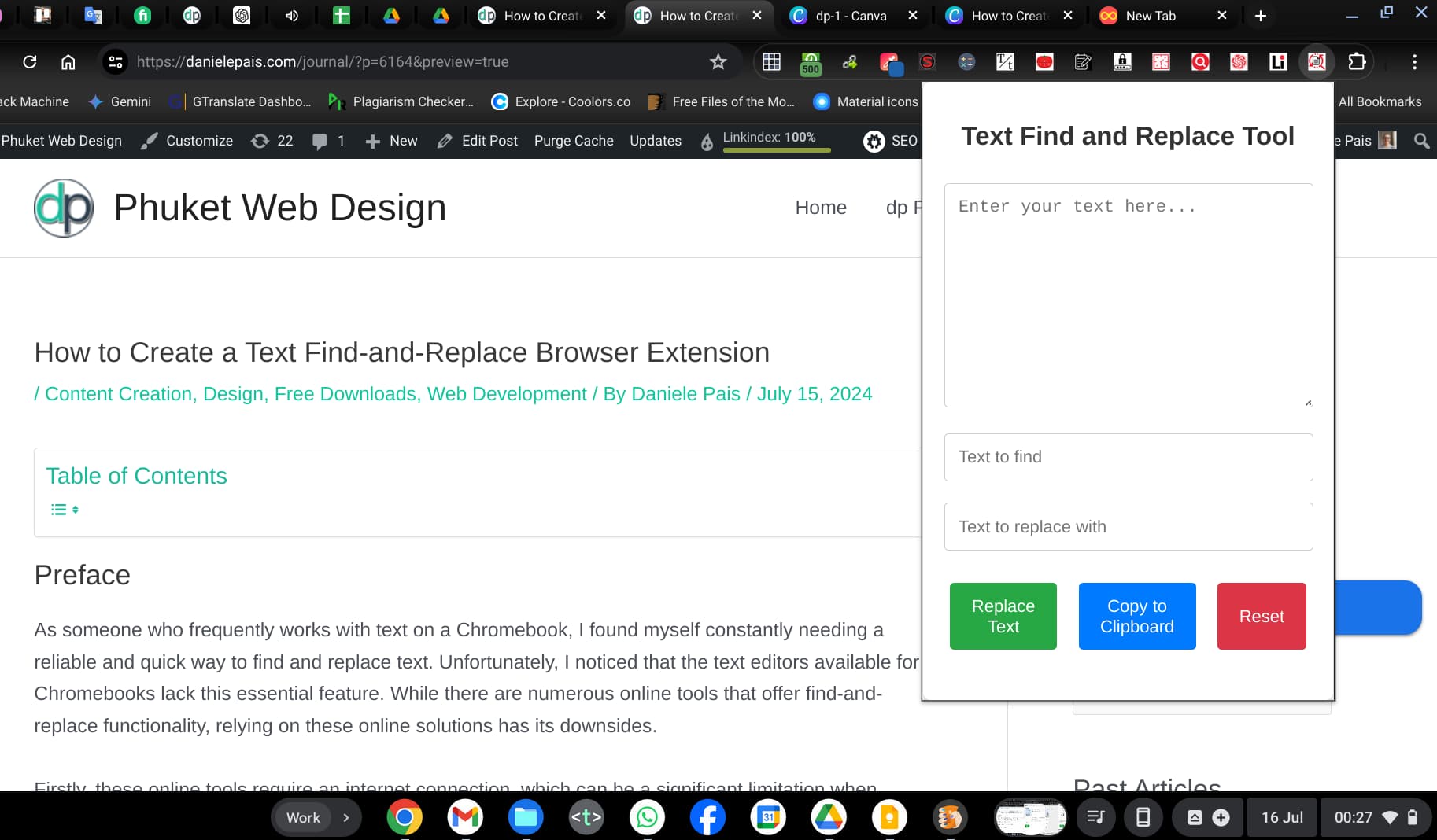Image resolution: width=1437 pixels, height=840 pixels.
Task: Open the Chrome extensions puzzle icon
Action: (1357, 61)
